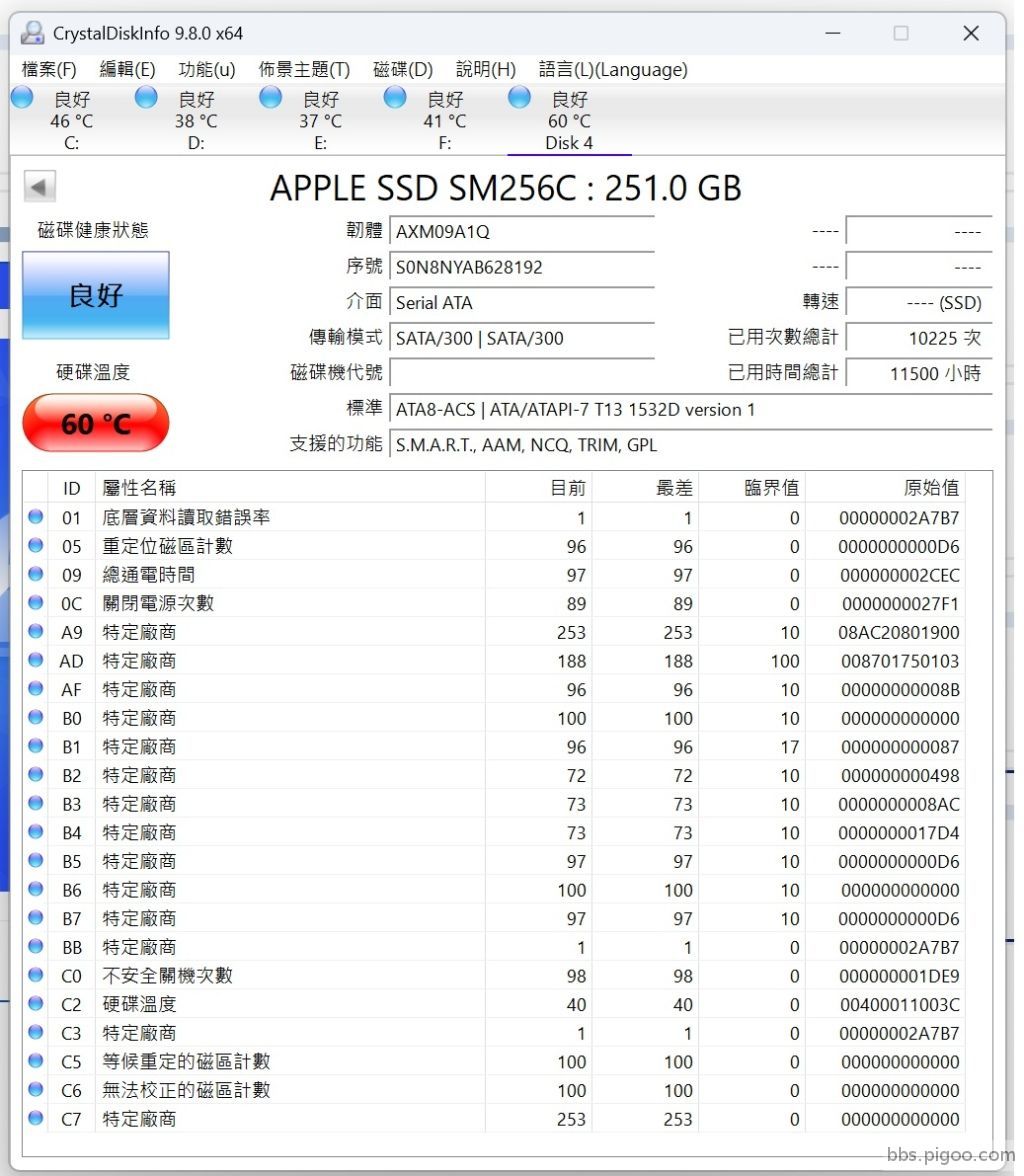
Task: Click status dot for attribute 09
Action: pos(35,574)
